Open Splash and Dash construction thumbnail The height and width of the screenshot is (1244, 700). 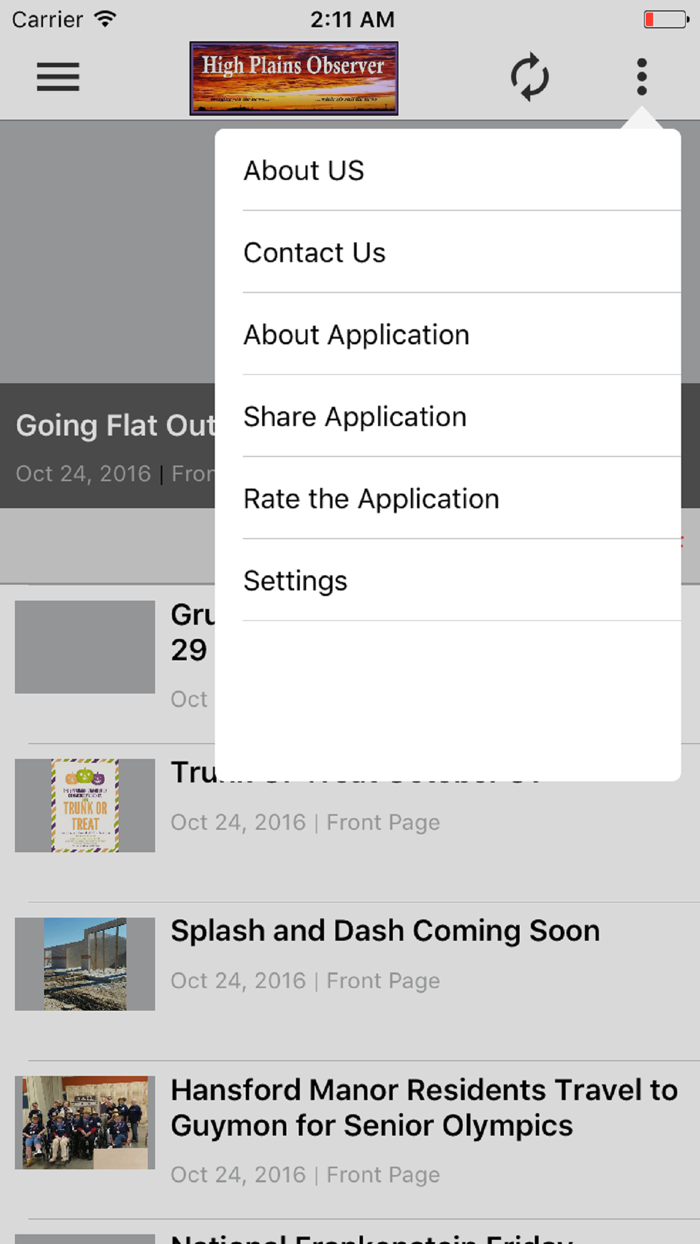(x=85, y=964)
